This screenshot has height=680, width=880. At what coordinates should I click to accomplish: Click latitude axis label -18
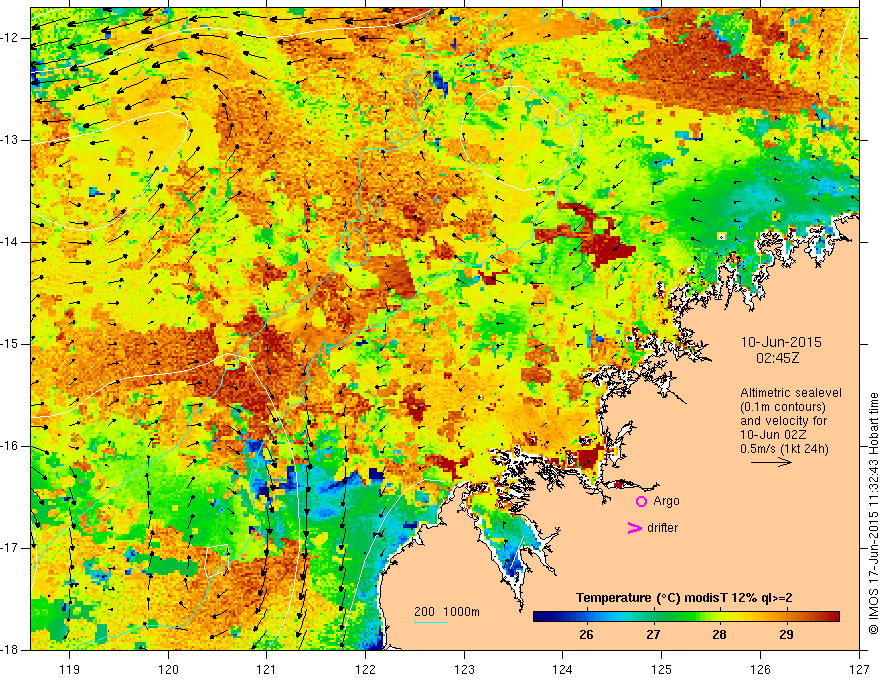(x=10, y=650)
